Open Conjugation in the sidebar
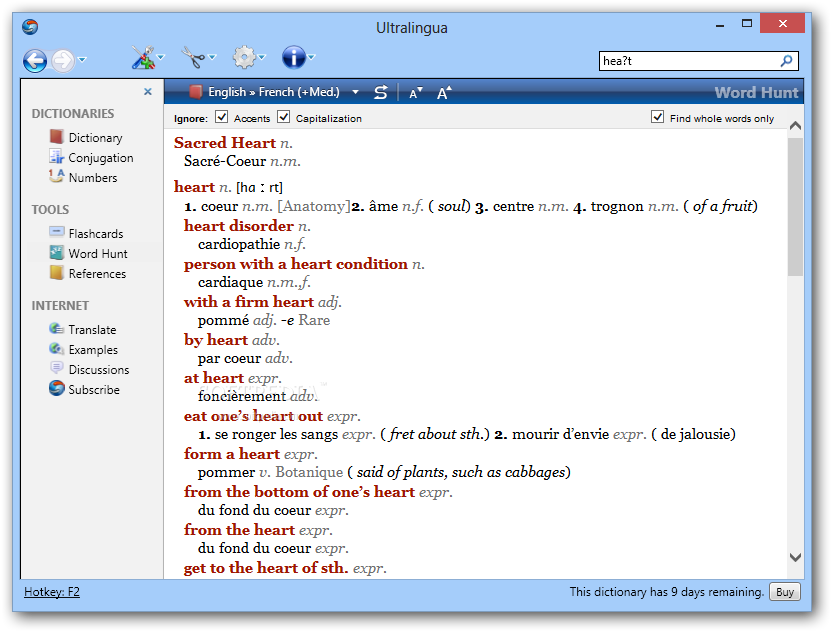832x632 pixels. click(x=101, y=158)
